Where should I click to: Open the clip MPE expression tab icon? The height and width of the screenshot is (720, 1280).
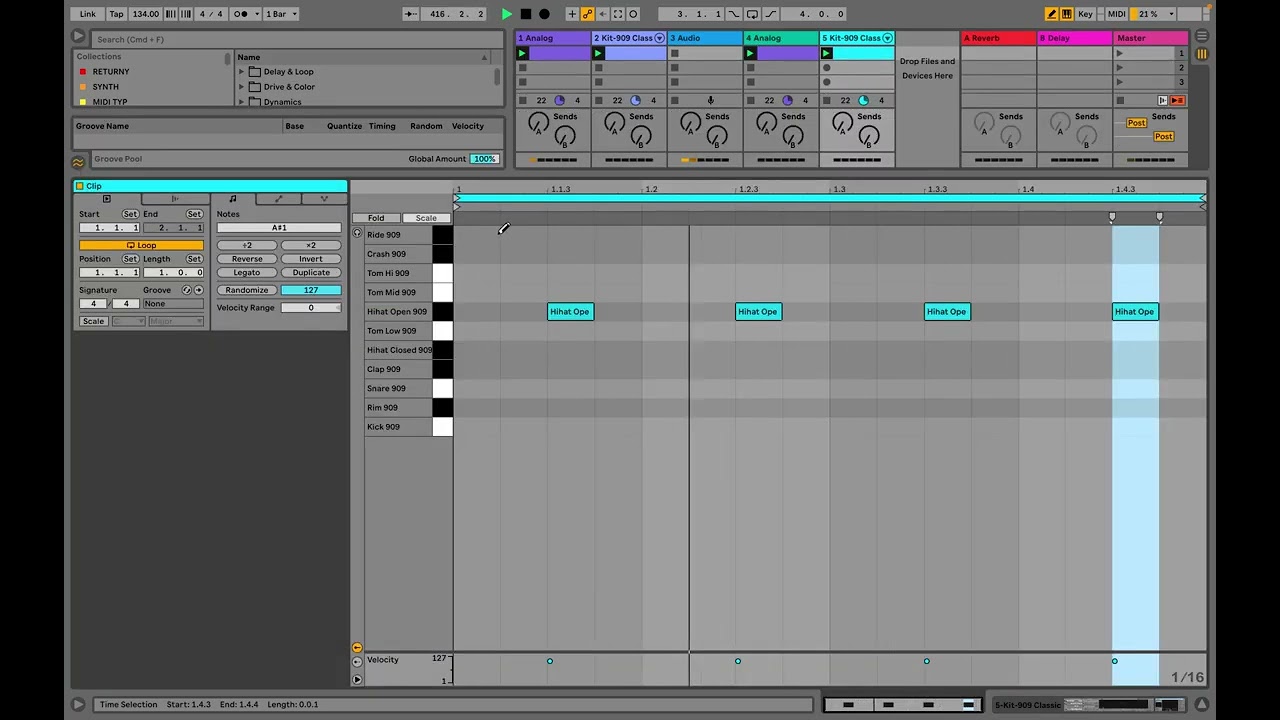pos(323,199)
